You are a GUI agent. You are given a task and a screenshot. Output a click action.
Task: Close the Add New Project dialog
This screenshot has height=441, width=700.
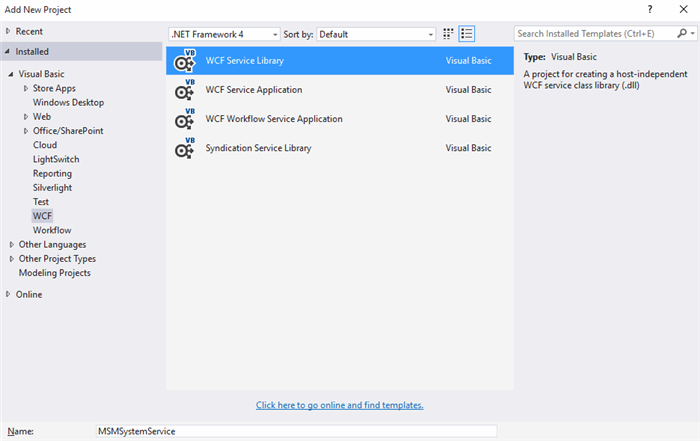[x=683, y=9]
